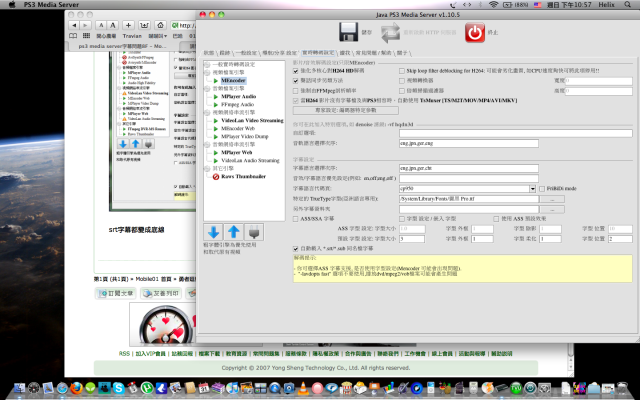
Task: Toggle autoload *.srt/*.sub subtitles checkbox
Action: point(296,249)
